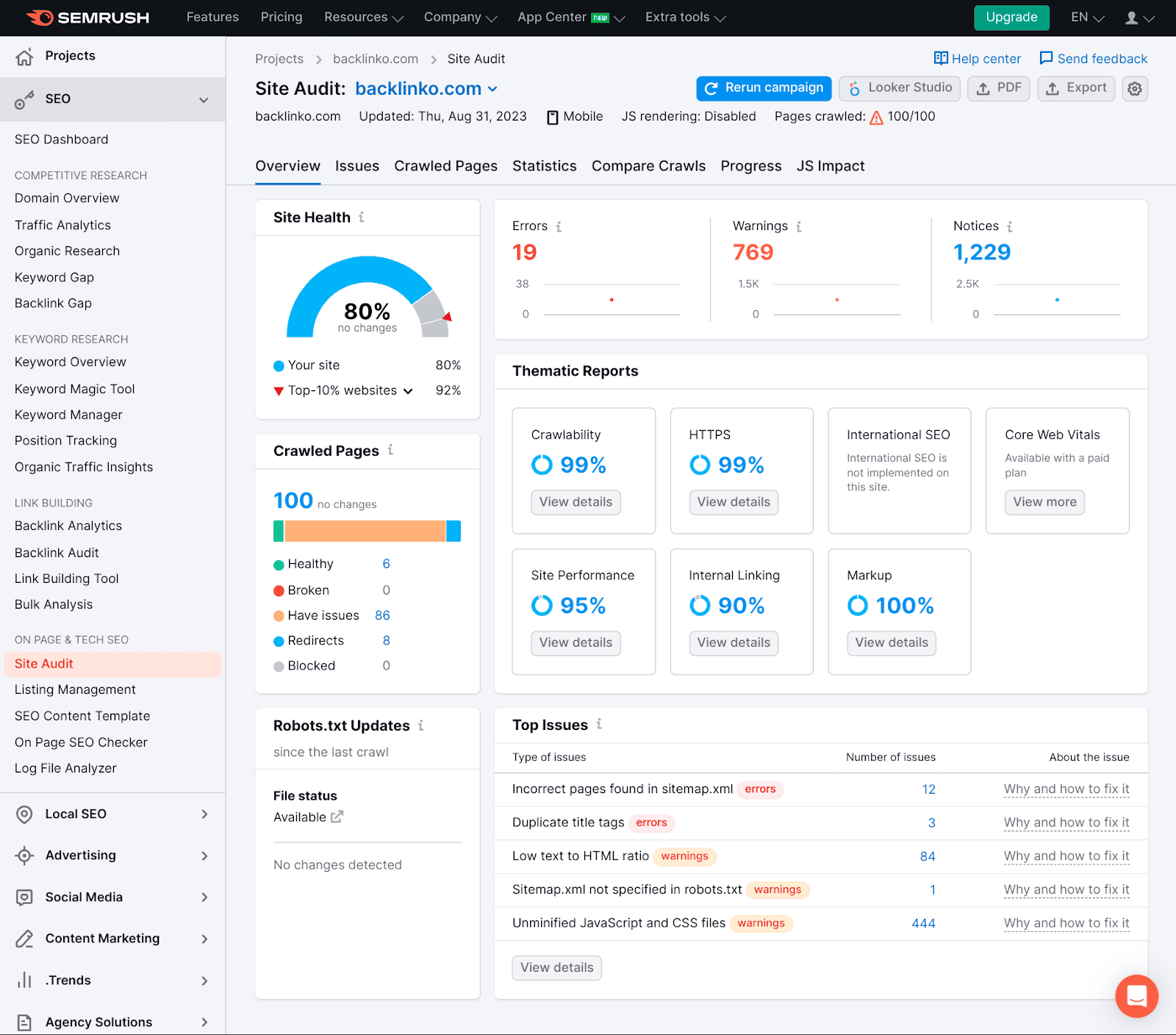Open Site Audit in sidebar
1176x1035 pixels.
112,664
